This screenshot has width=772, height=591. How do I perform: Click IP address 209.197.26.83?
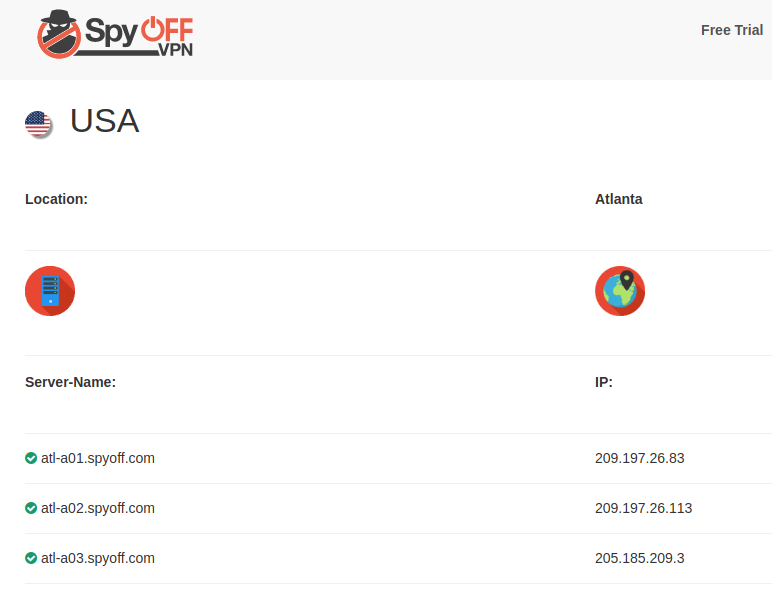point(639,458)
